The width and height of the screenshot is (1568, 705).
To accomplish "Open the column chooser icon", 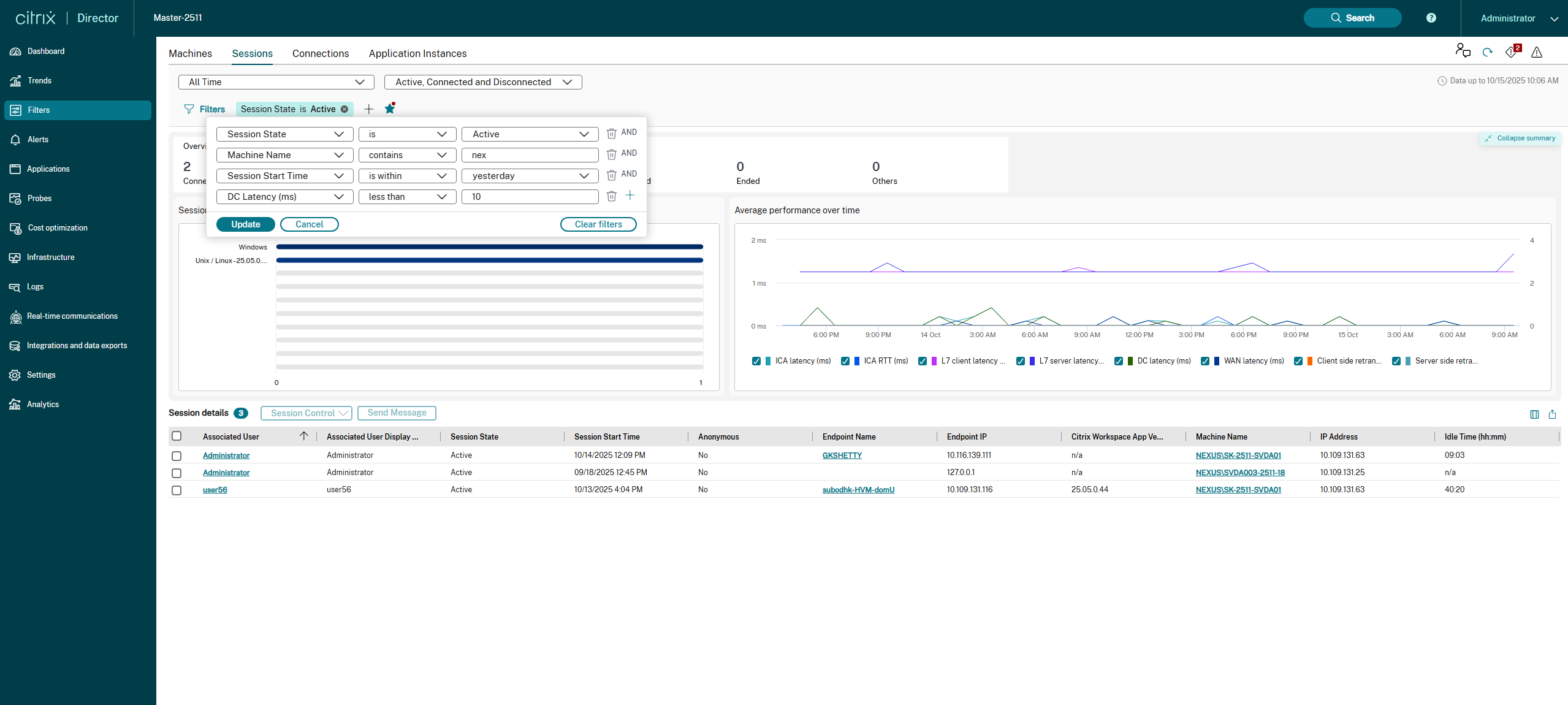I will coord(1534,414).
